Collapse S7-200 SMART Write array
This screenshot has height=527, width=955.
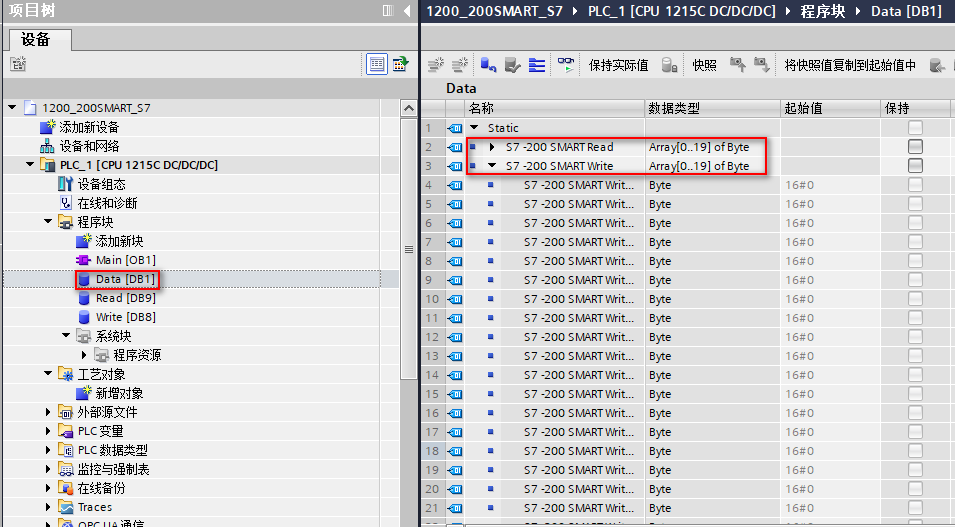click(492, 166)
